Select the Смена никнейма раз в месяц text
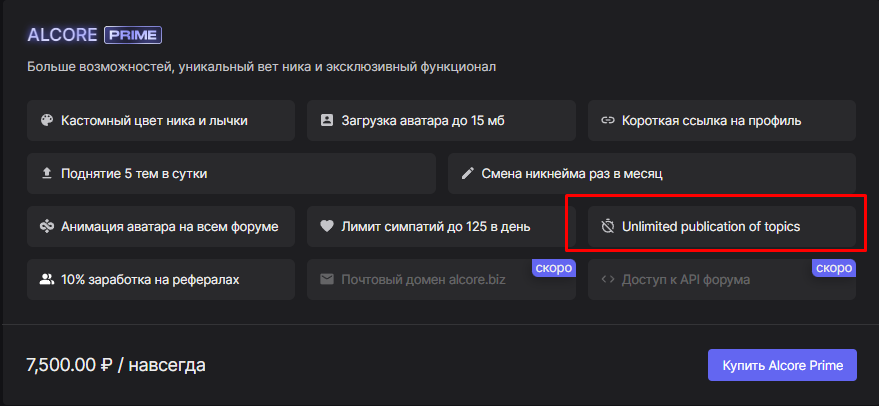879x406 pixels. 572,173
